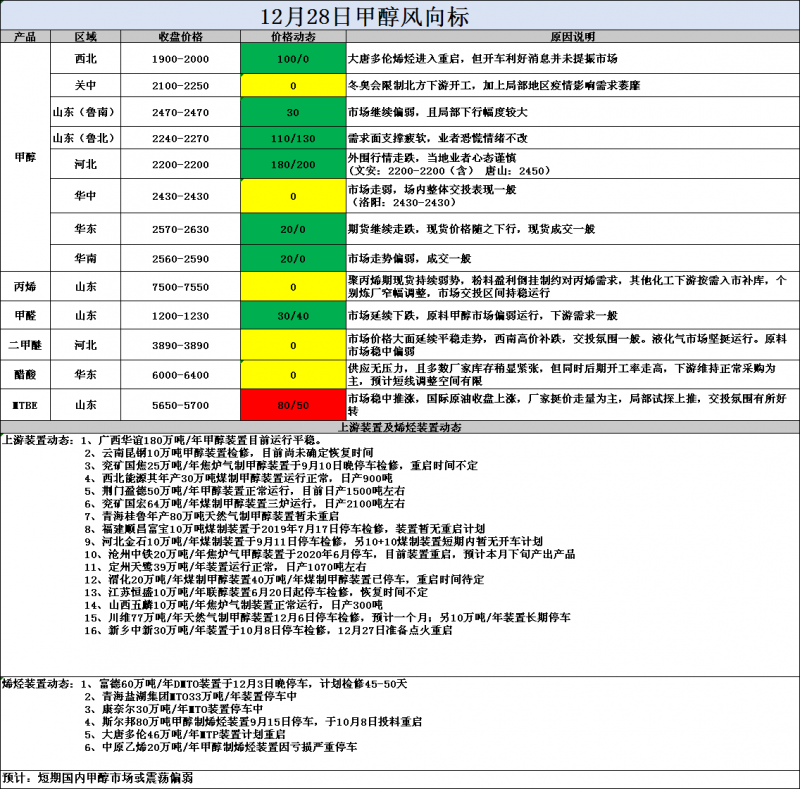800x789 pixels.
Task: Select the line about 斯尔邦80万吨
Action: click(x=254, y=722)
